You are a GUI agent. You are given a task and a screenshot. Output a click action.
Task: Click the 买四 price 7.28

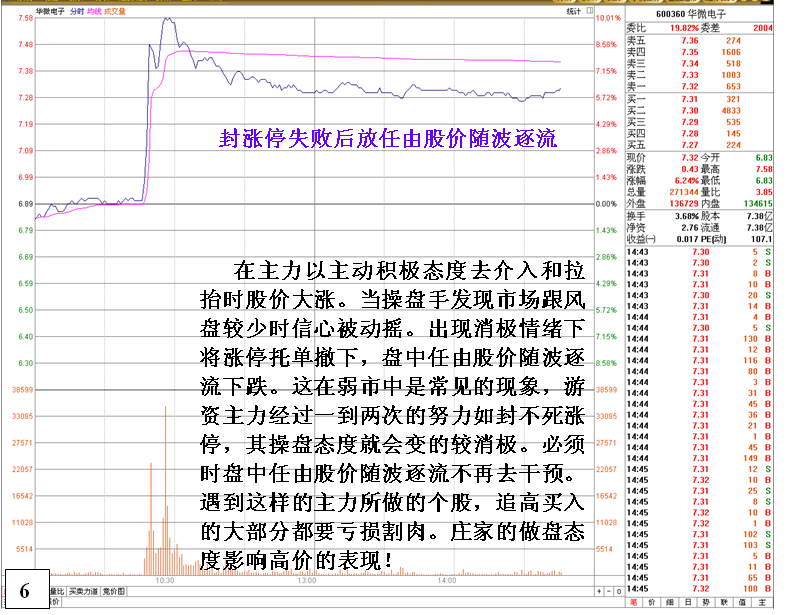690,133
